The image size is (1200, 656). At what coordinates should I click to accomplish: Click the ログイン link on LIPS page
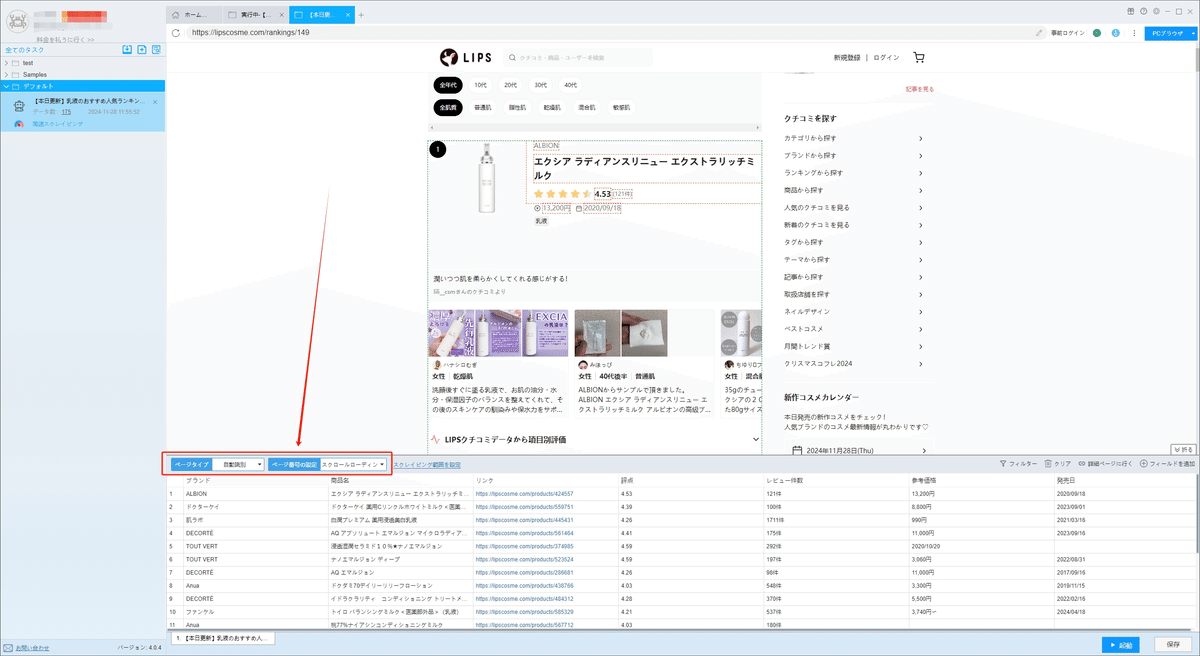[x=886, y=58]
